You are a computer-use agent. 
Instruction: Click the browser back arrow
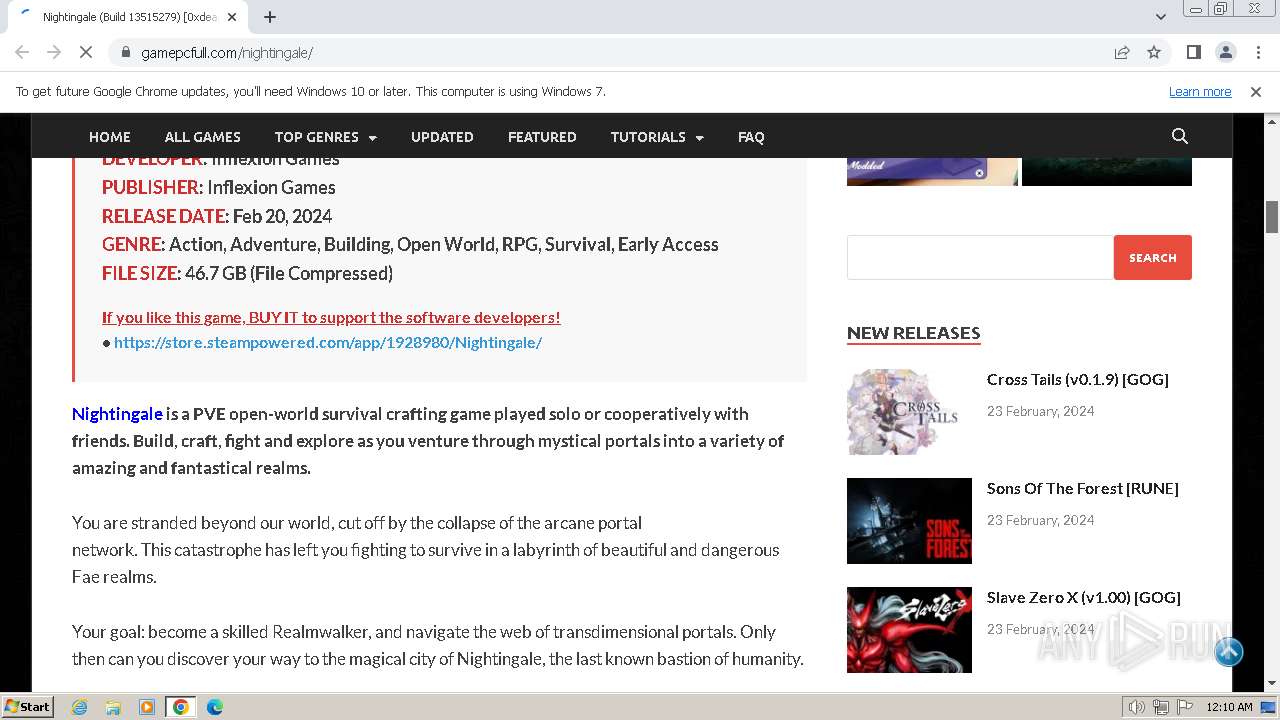[x=22, y=52]
